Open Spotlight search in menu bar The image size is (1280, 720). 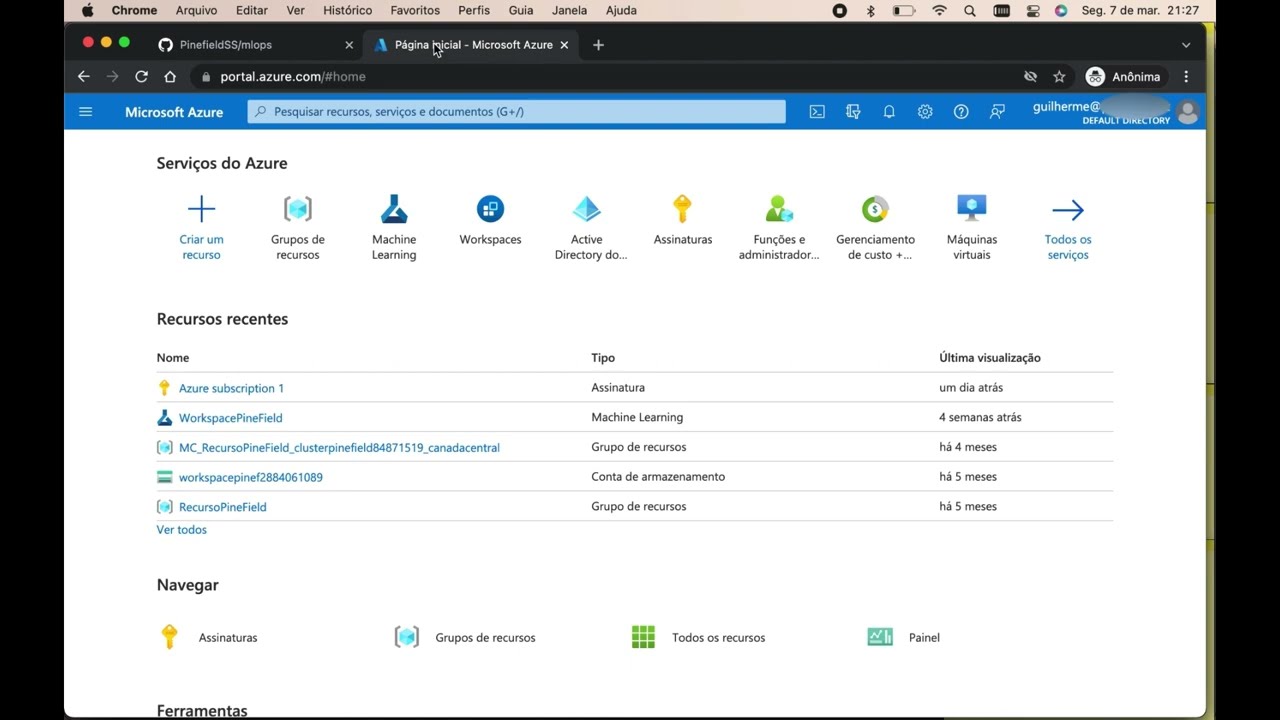pos(970,10)
